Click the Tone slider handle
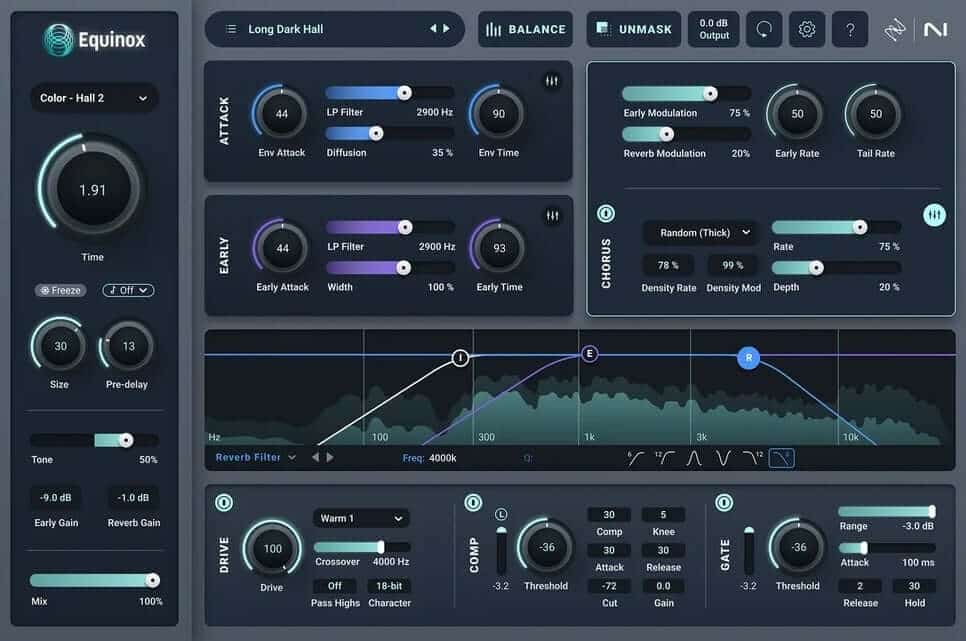Image resolution: width=966 pixels, height=641 pixels. [x=126, y=440]
